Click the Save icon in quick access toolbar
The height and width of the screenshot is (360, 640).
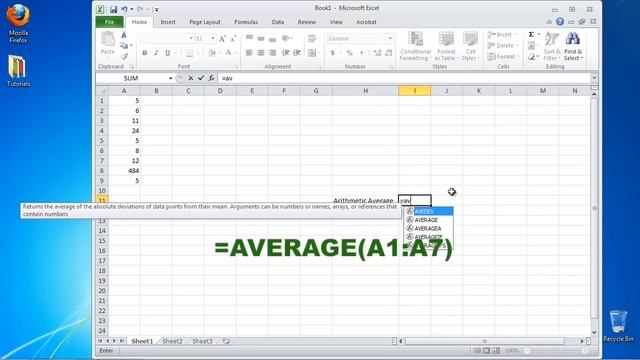[113, 9]
